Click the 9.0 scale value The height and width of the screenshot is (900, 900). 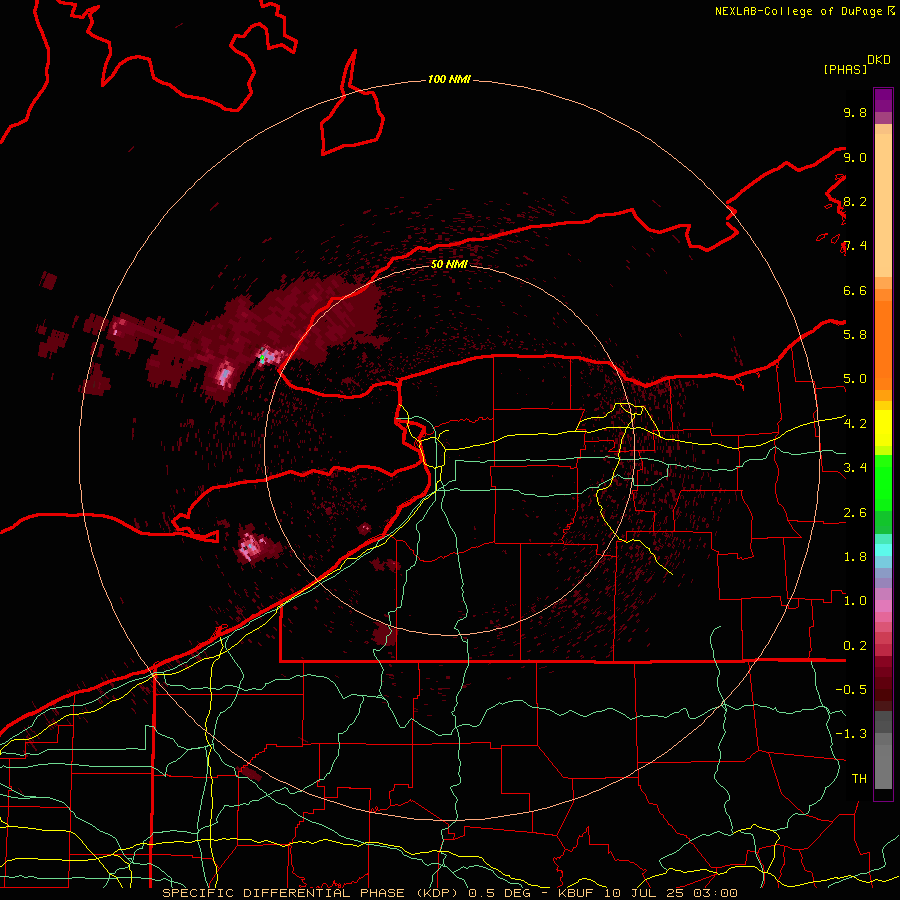[x=855, y=157]
